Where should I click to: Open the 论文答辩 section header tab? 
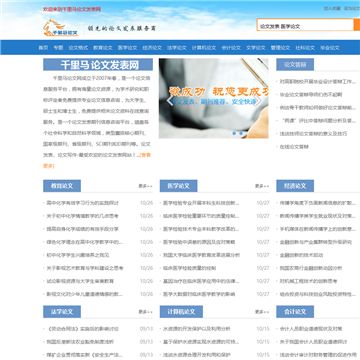(295, 65)
